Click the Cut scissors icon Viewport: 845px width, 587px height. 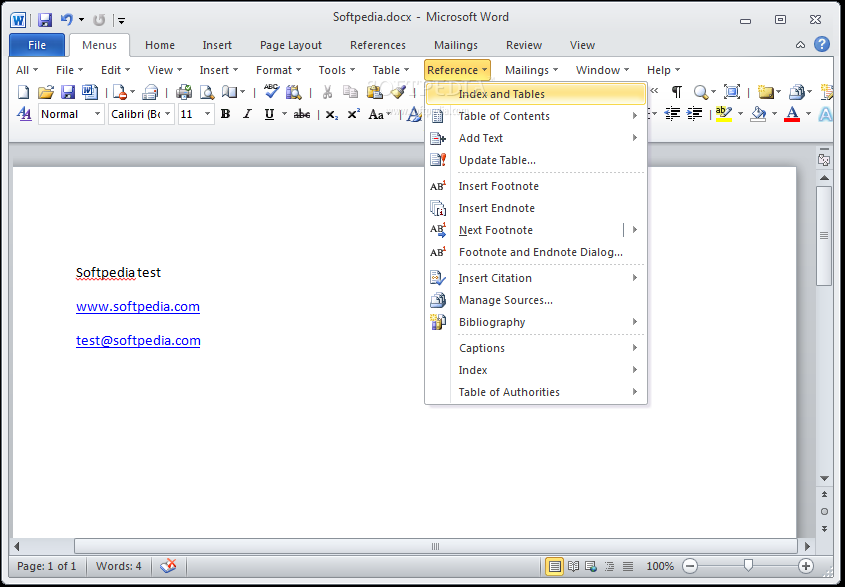pyautogui.click(x=327, y=92)
